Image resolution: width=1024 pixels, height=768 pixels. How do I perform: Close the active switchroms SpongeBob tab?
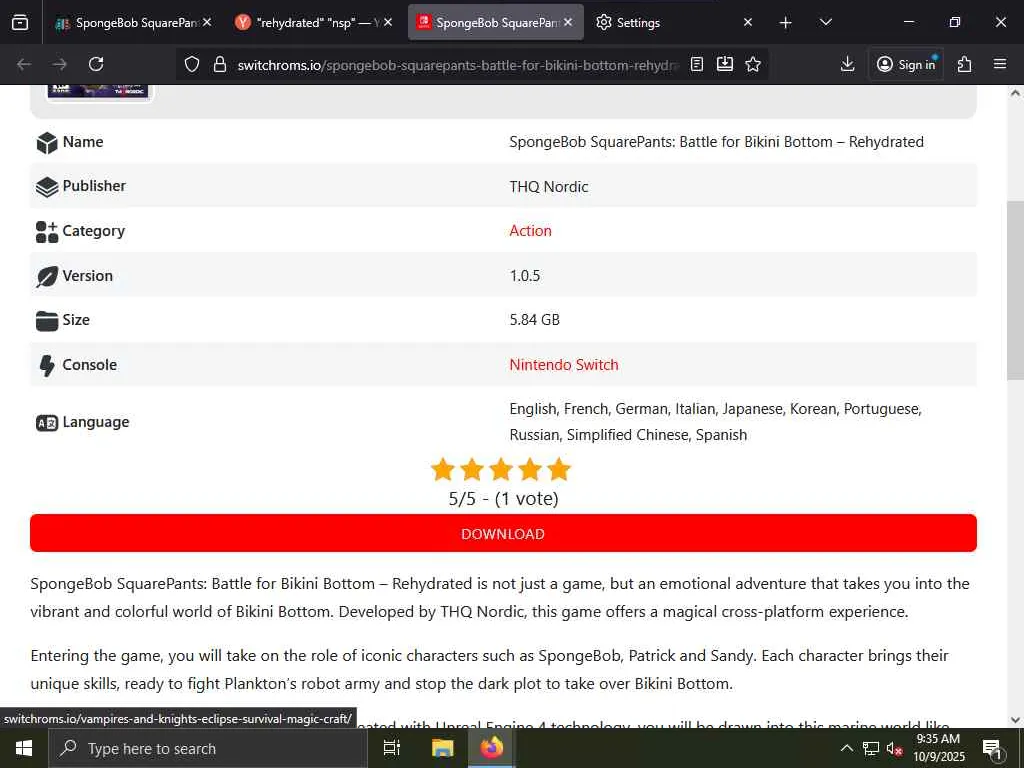point(568,22)
